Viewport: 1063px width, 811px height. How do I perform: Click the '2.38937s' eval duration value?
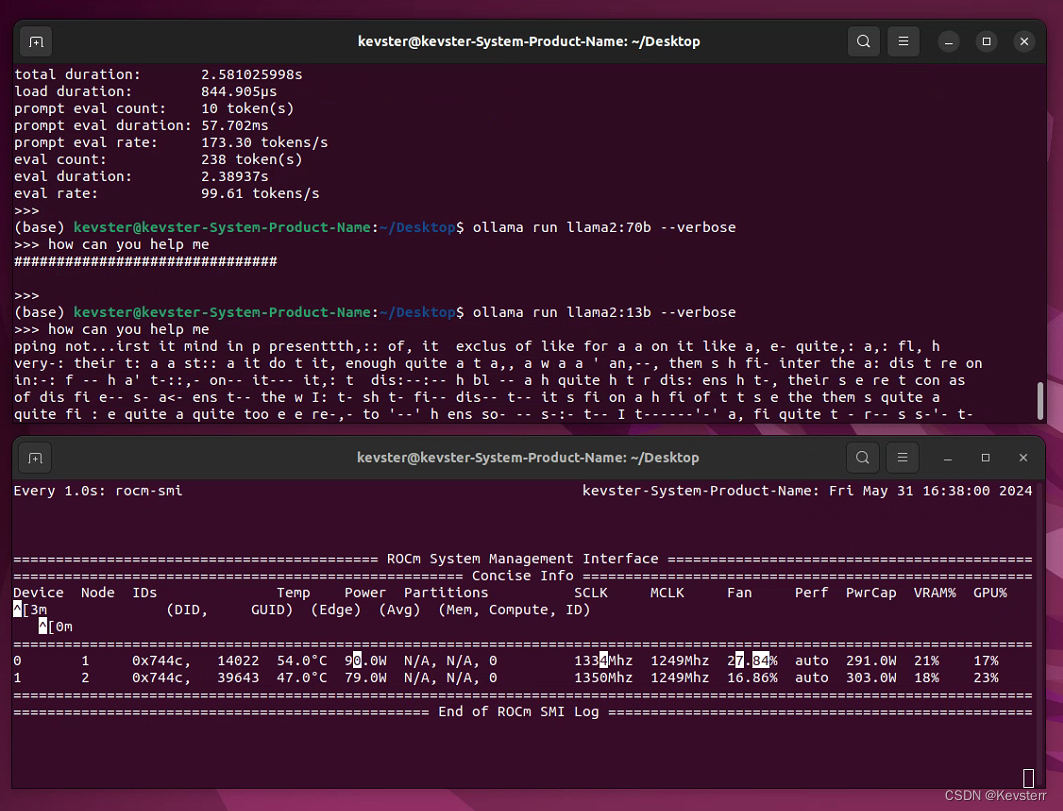235,176
